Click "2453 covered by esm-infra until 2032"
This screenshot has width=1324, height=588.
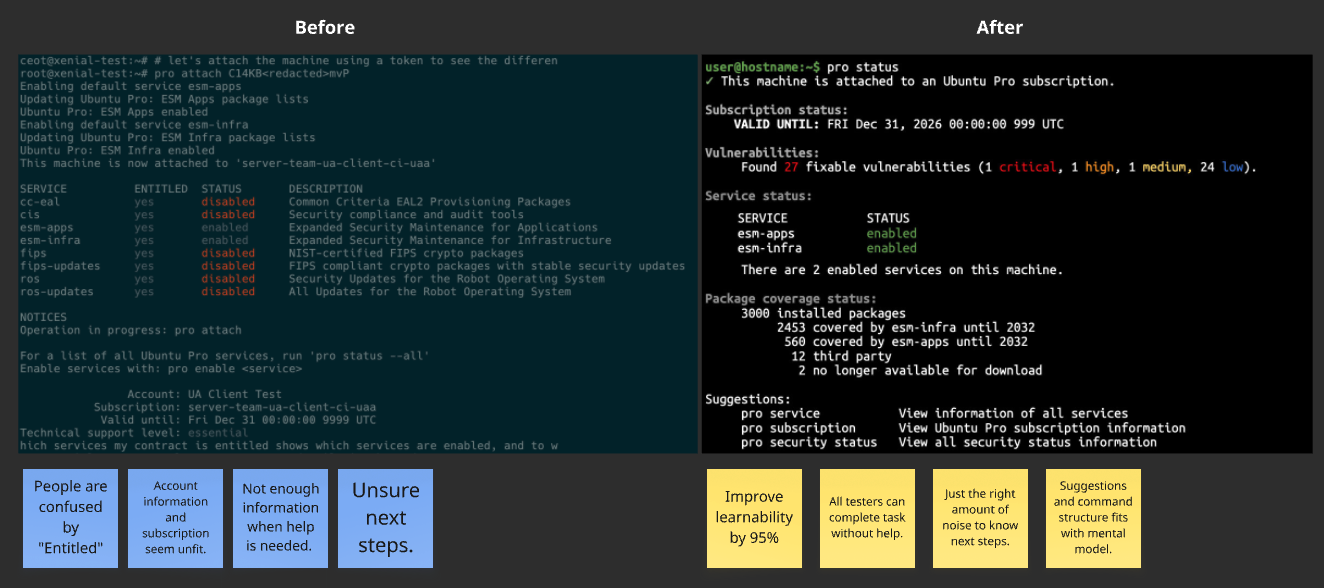click(x=905, y=327)
